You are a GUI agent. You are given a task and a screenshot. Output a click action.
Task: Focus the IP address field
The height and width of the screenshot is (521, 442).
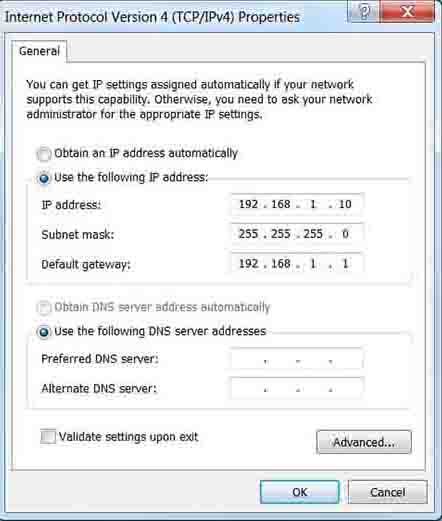pos(296,204)
